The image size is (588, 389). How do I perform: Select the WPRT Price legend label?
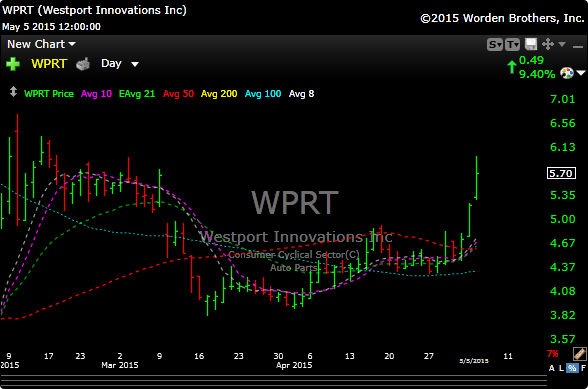point(49,94)
